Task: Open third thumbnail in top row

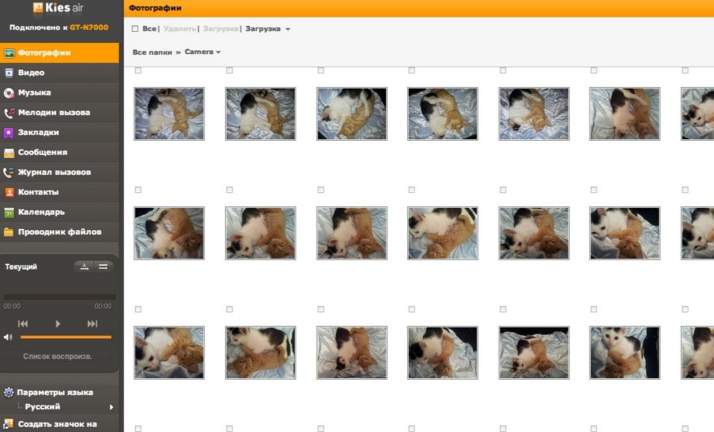Action: tap(352, 114)
